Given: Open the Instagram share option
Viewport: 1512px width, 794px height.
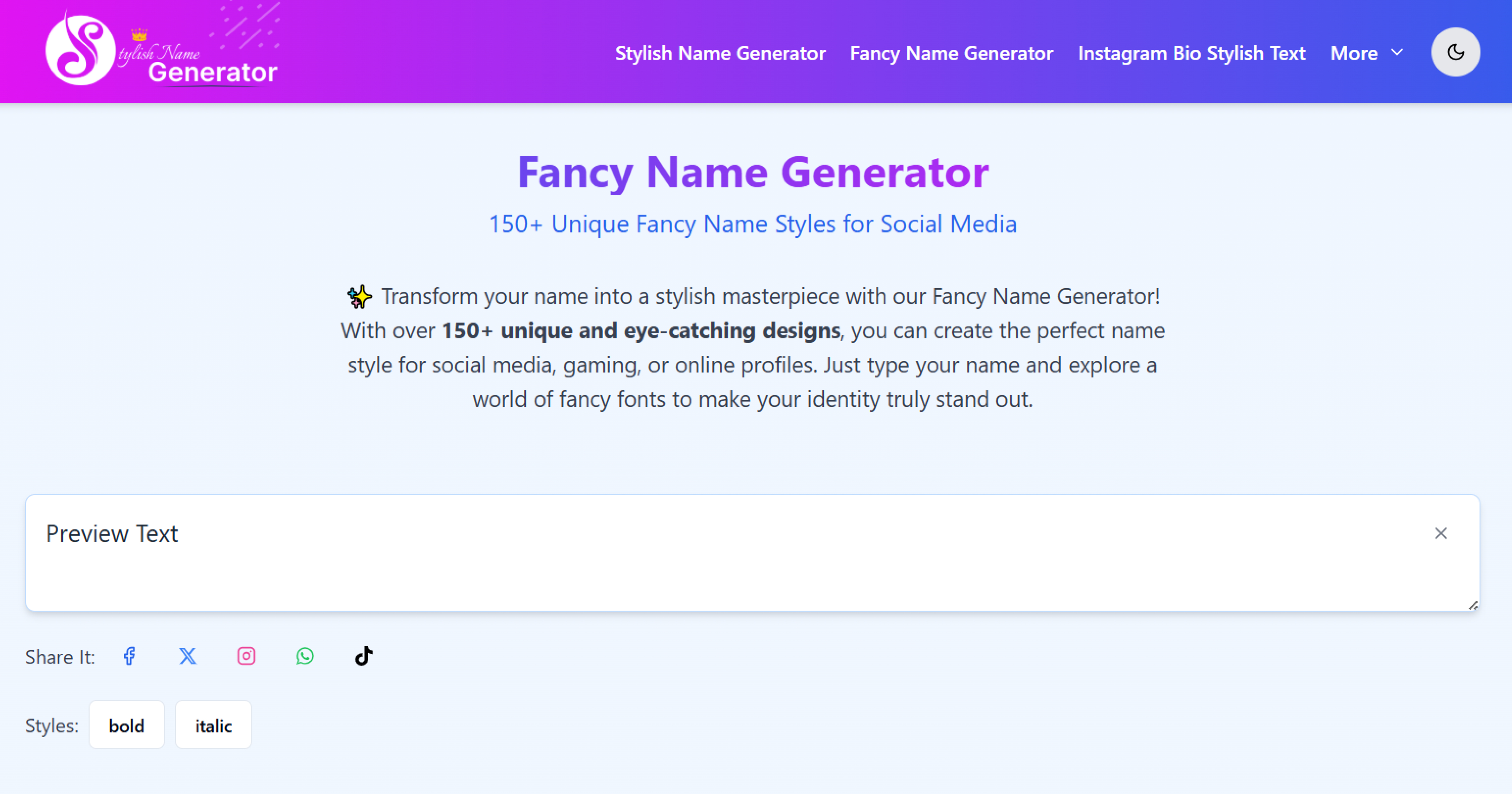Looking at the screenshot, I should click(x=246, y=656).
